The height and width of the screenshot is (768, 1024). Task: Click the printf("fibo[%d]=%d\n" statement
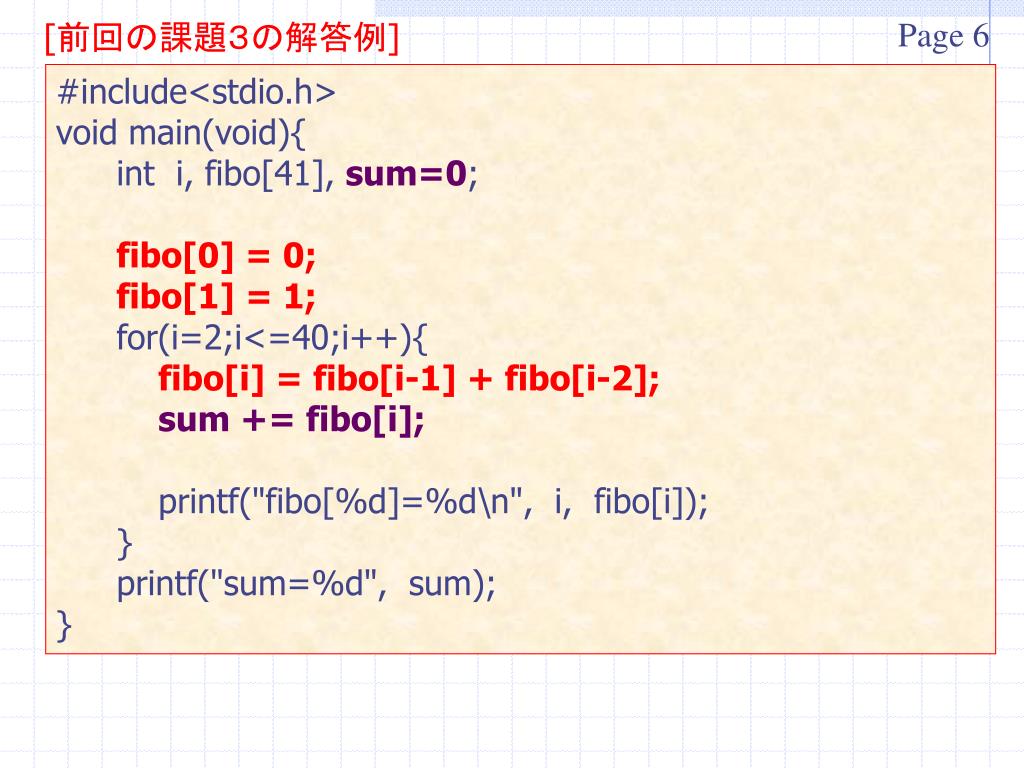coord(433,502)
